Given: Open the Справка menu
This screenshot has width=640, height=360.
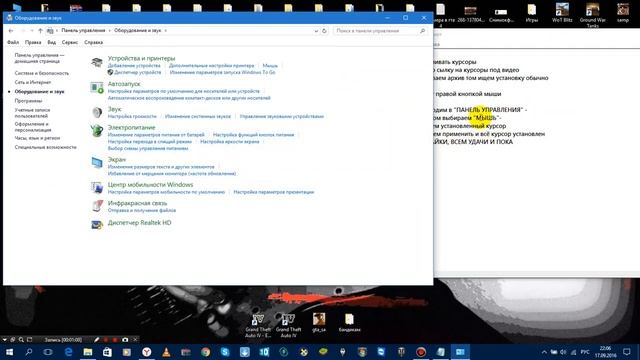Looking at the screenshot, I should (x=93, y=42).
